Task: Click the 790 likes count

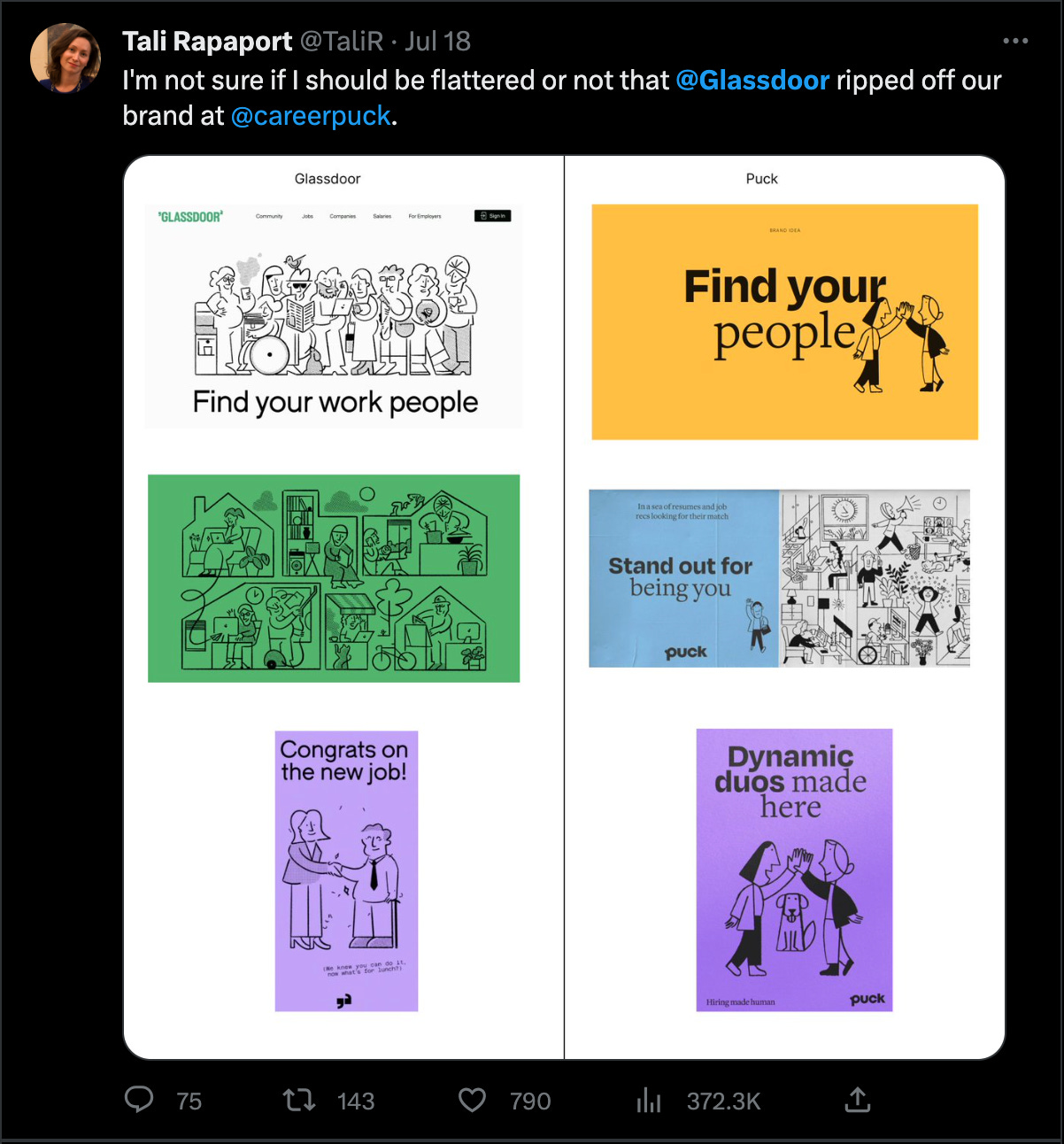Action: pos(530,1101)
